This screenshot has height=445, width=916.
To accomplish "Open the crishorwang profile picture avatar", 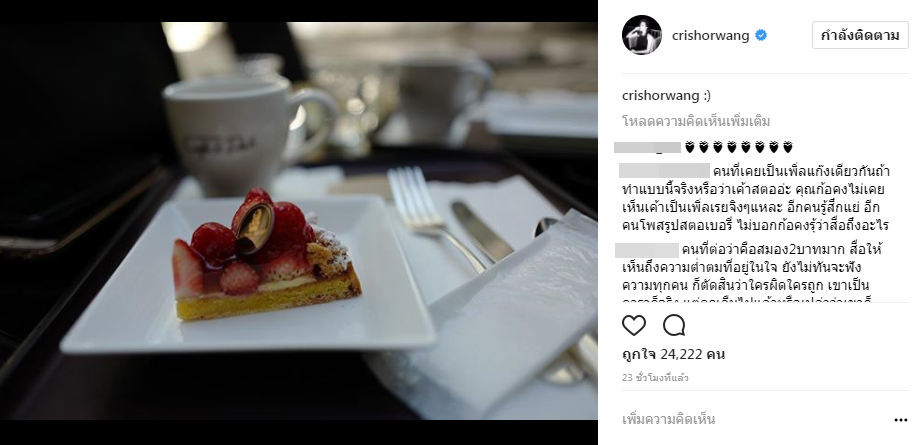I will pyautogui.click(x=641, y=35).
